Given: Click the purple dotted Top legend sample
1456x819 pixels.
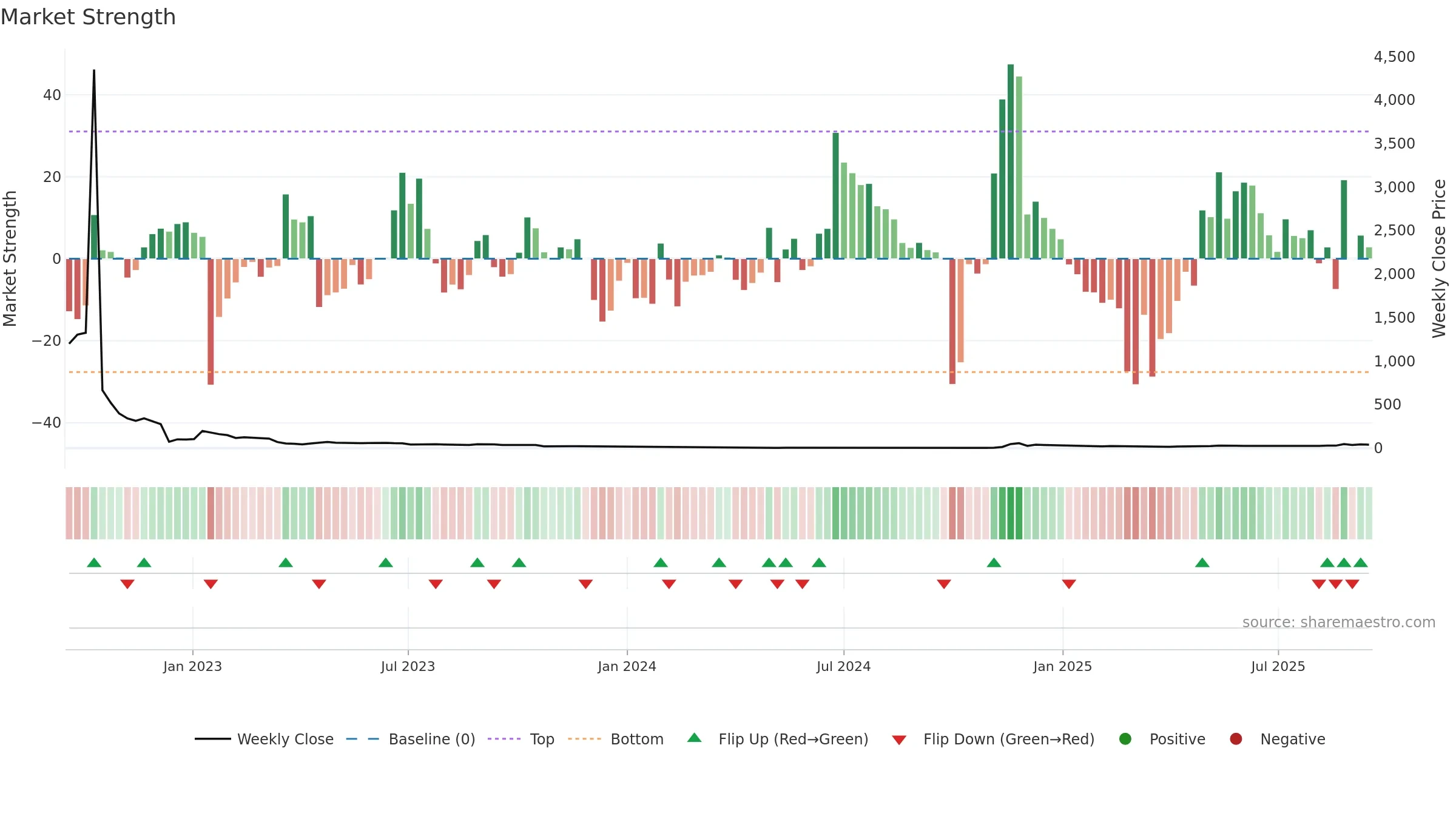Looking at the screenshot, I should 504,739.
